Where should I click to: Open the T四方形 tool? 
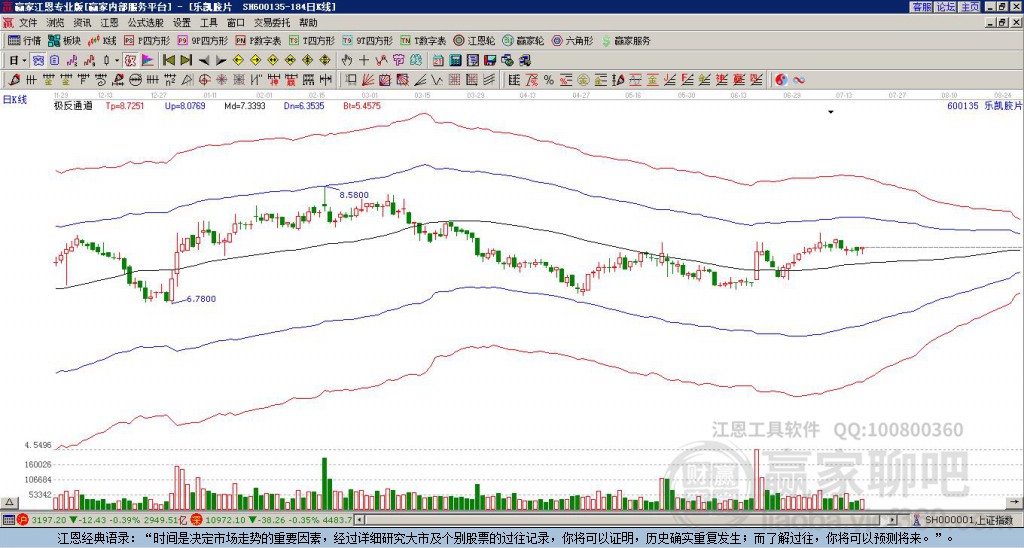pos(311,40)
